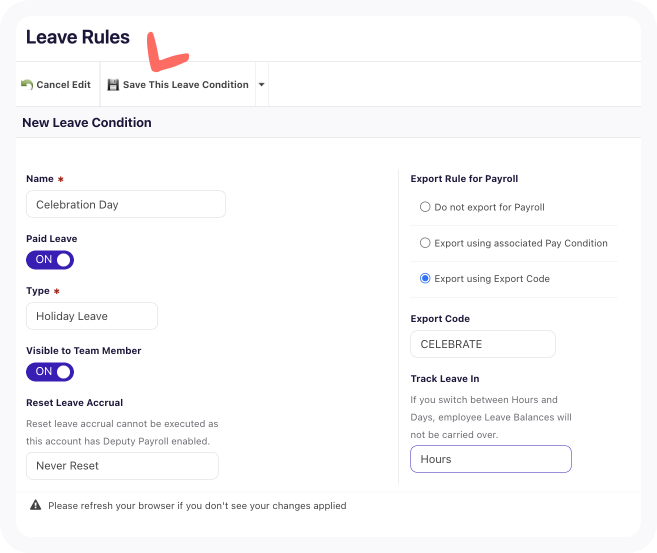Open the Type dropdown showing Holiday Leave
Screen dimensions: 657x553
(92, 316)
